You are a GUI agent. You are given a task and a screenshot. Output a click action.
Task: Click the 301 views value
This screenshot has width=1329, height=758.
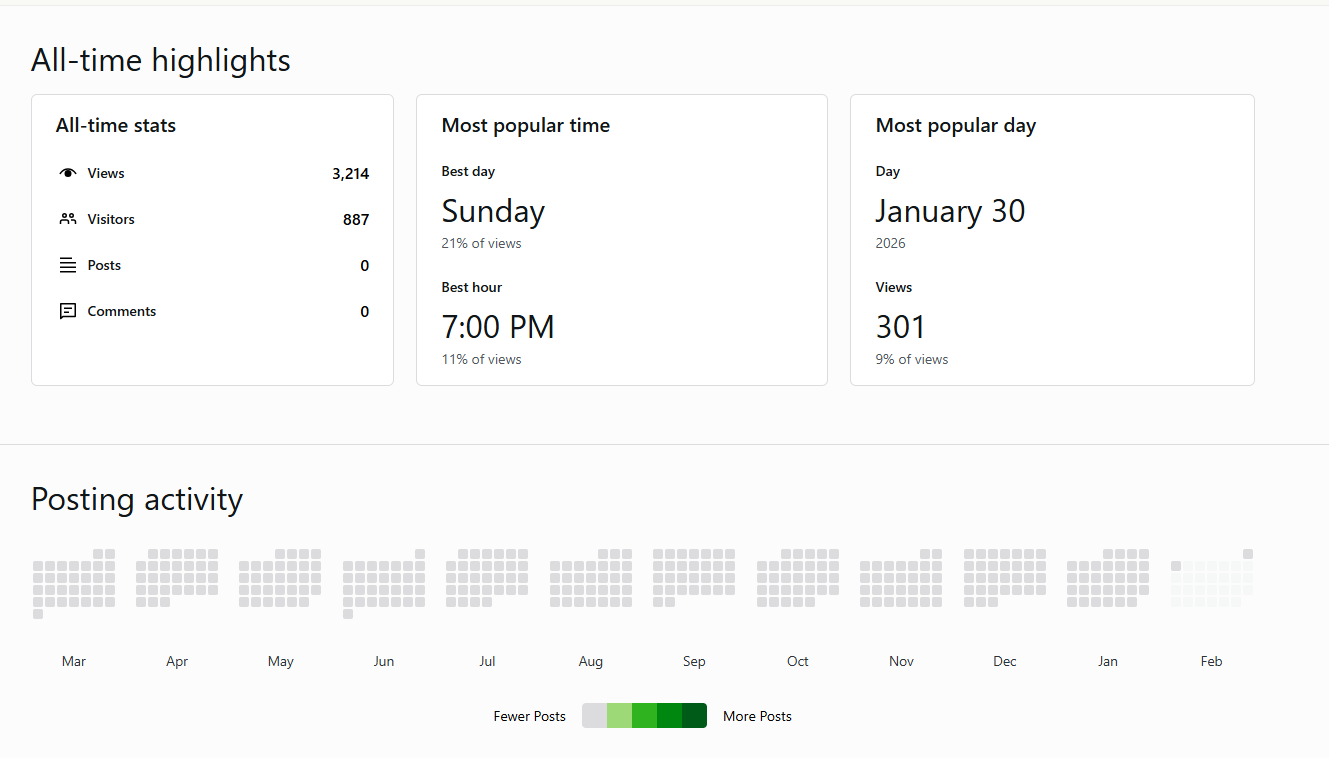900,327
